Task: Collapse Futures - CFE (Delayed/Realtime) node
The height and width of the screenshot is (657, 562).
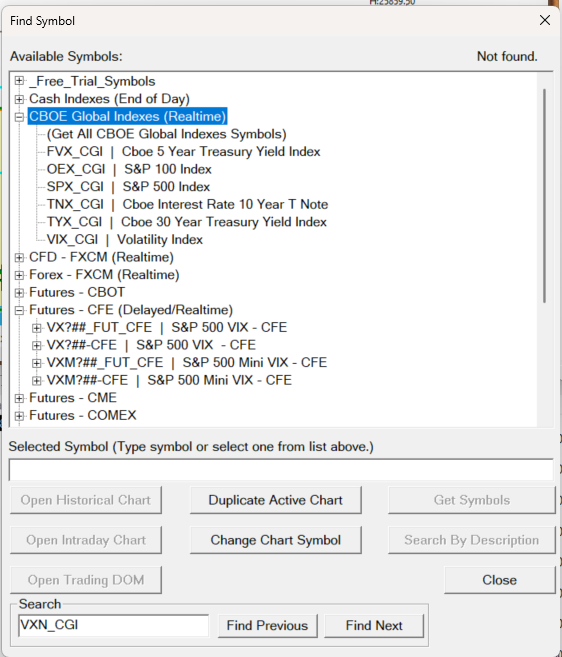Action: [x=19, y=310]
